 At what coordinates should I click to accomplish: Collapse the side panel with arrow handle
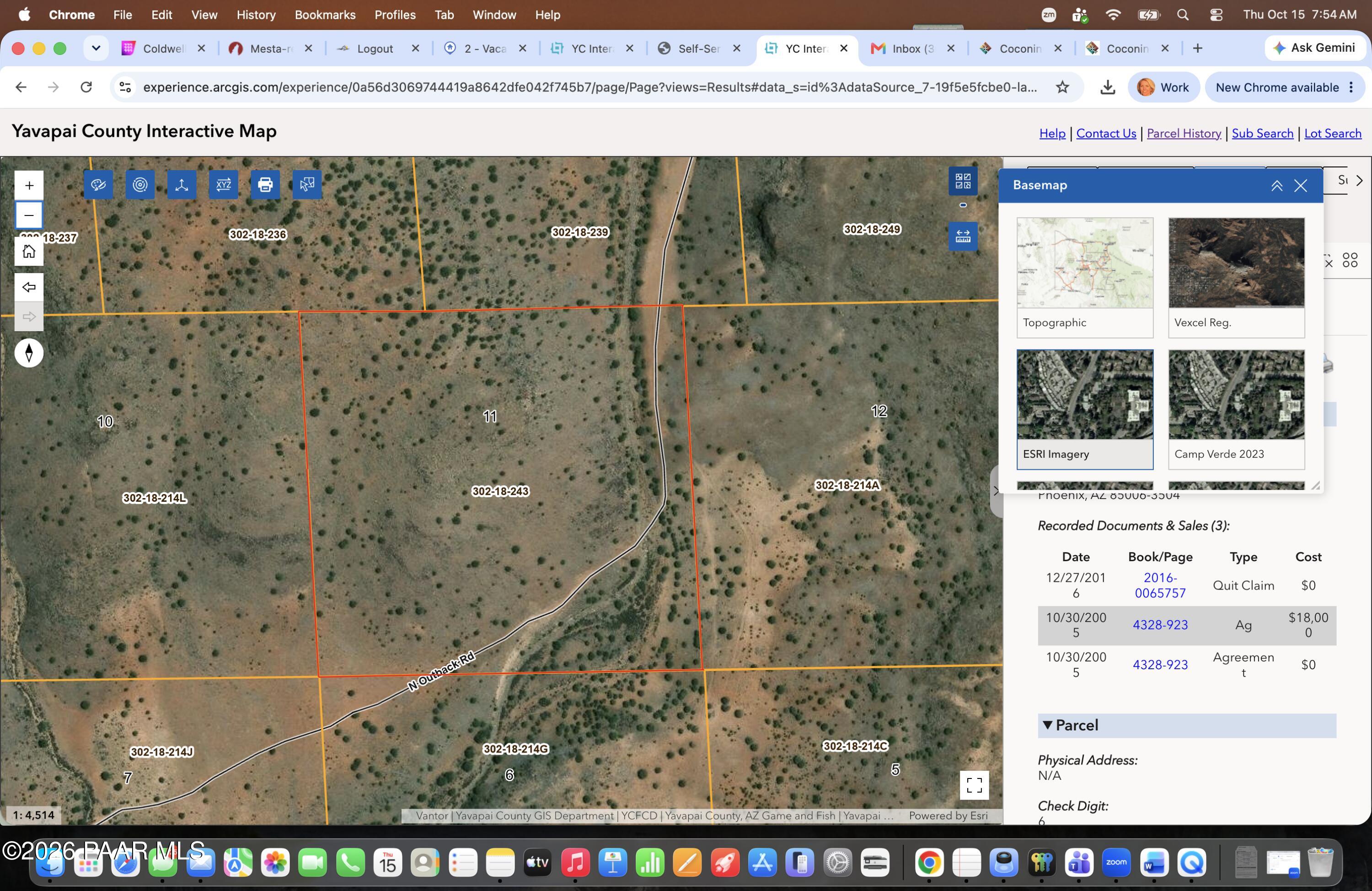(996, 491)
